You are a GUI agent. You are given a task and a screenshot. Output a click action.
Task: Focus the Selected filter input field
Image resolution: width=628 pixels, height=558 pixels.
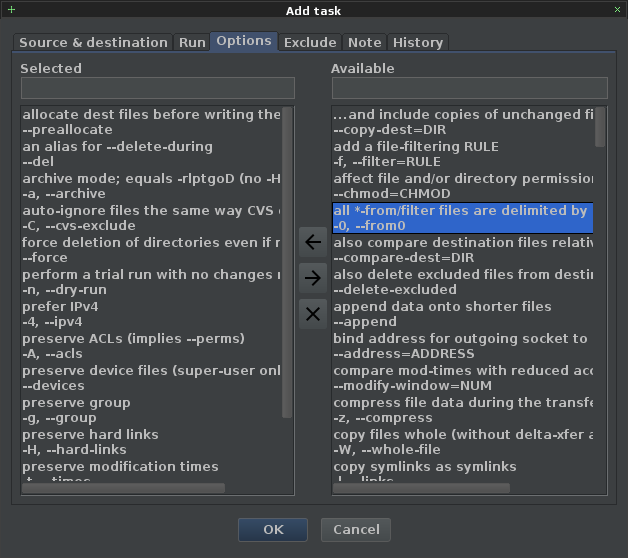pyautogui.click(x=158, y=88)
